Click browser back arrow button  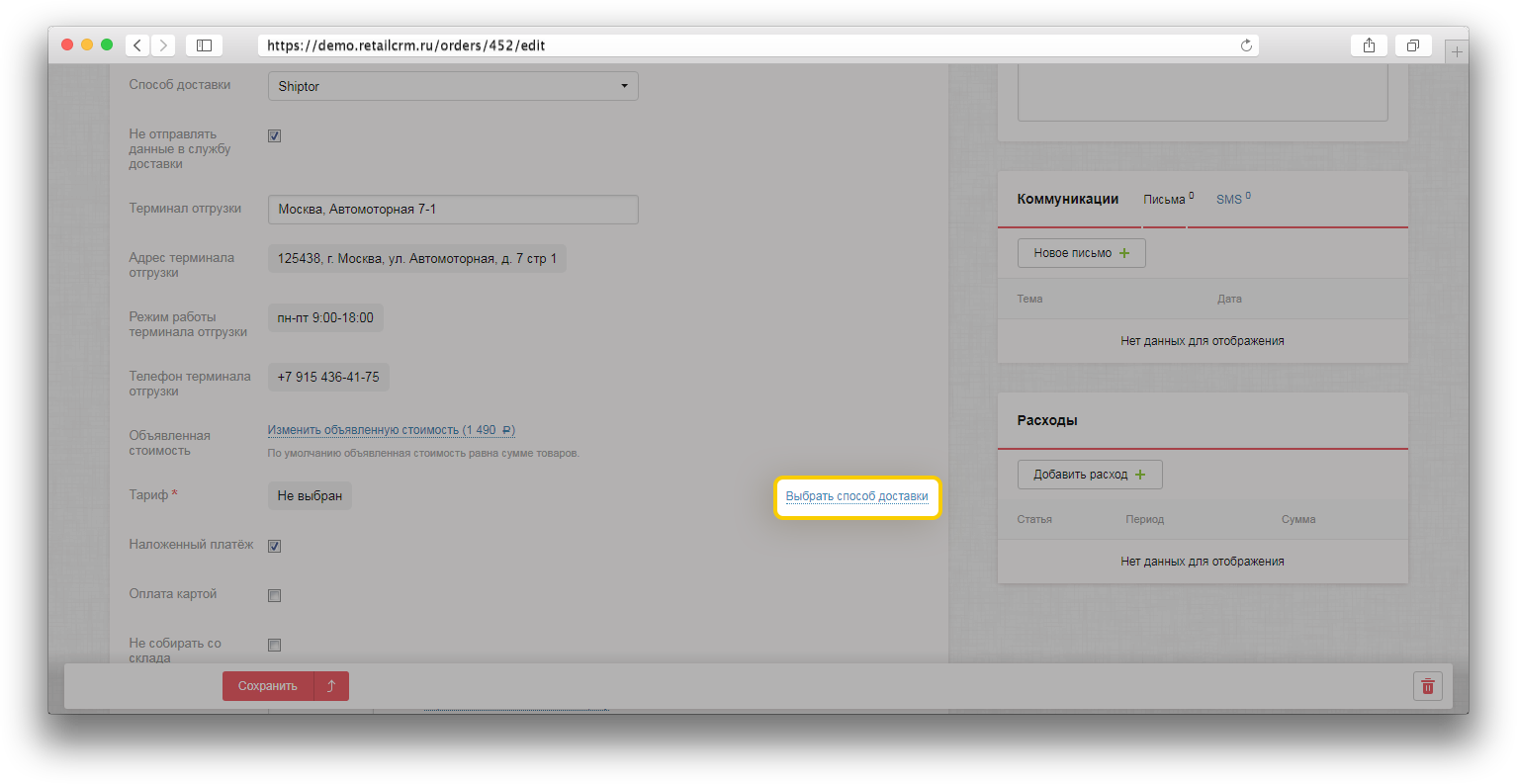(137, 45)
